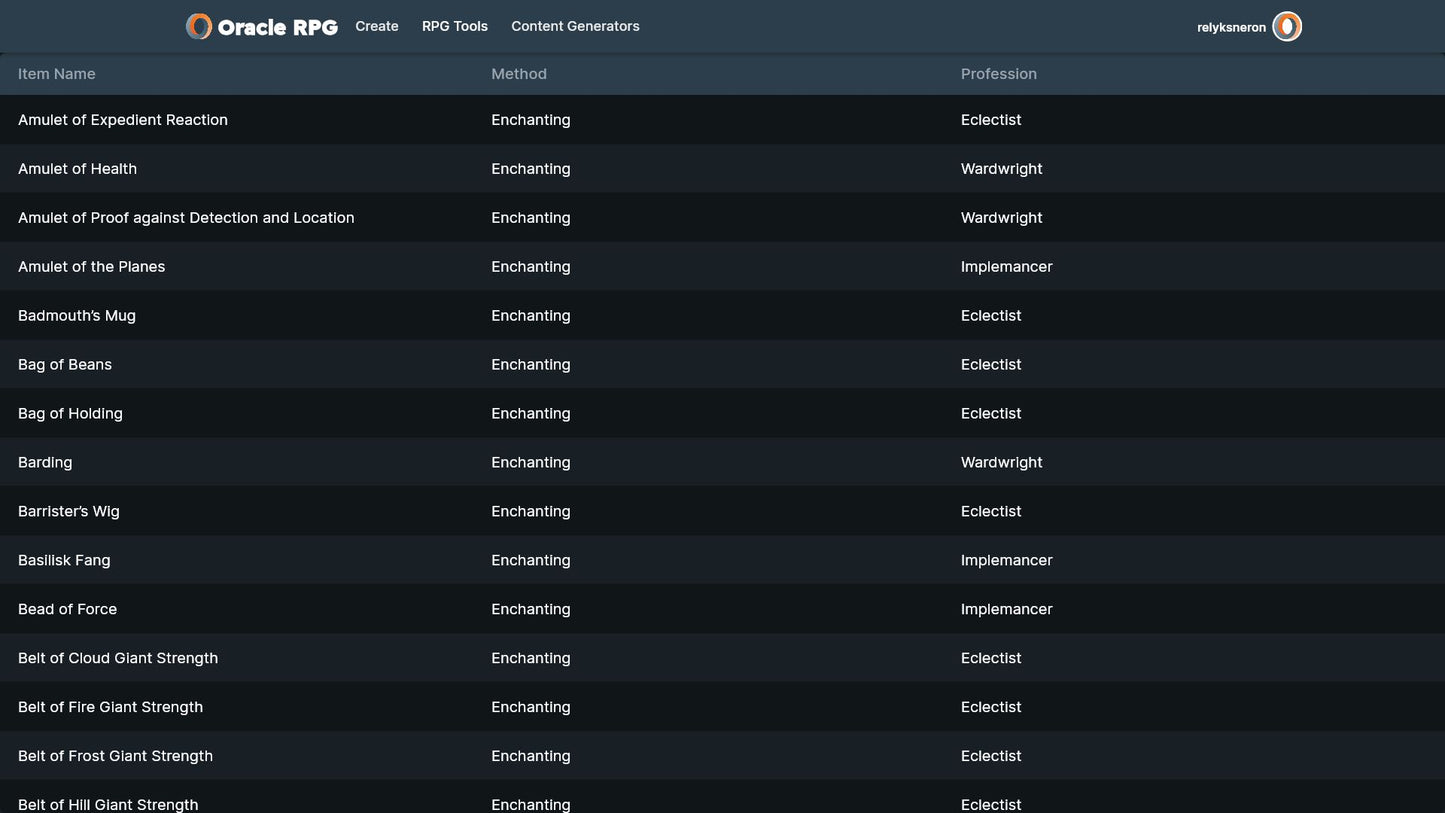Open the Create menu
The width and height of the screenshot is (1445, 813).
[377, 27]
